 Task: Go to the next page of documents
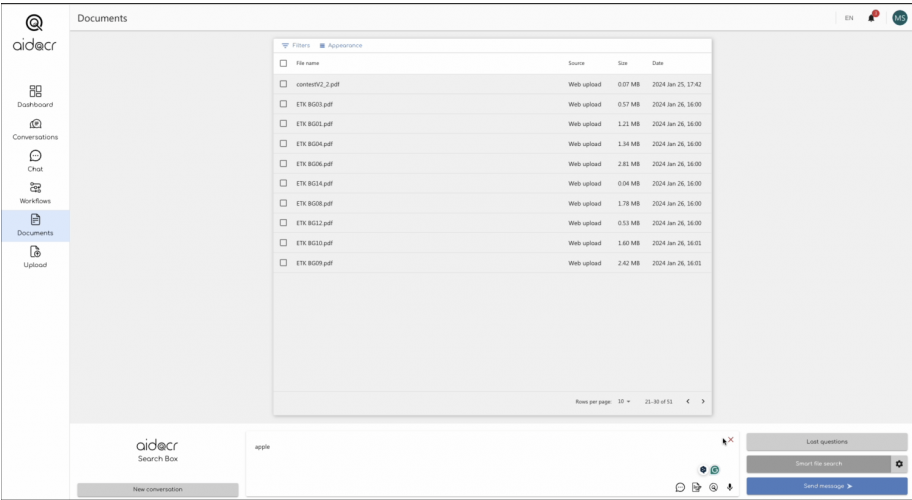[703, 401]
